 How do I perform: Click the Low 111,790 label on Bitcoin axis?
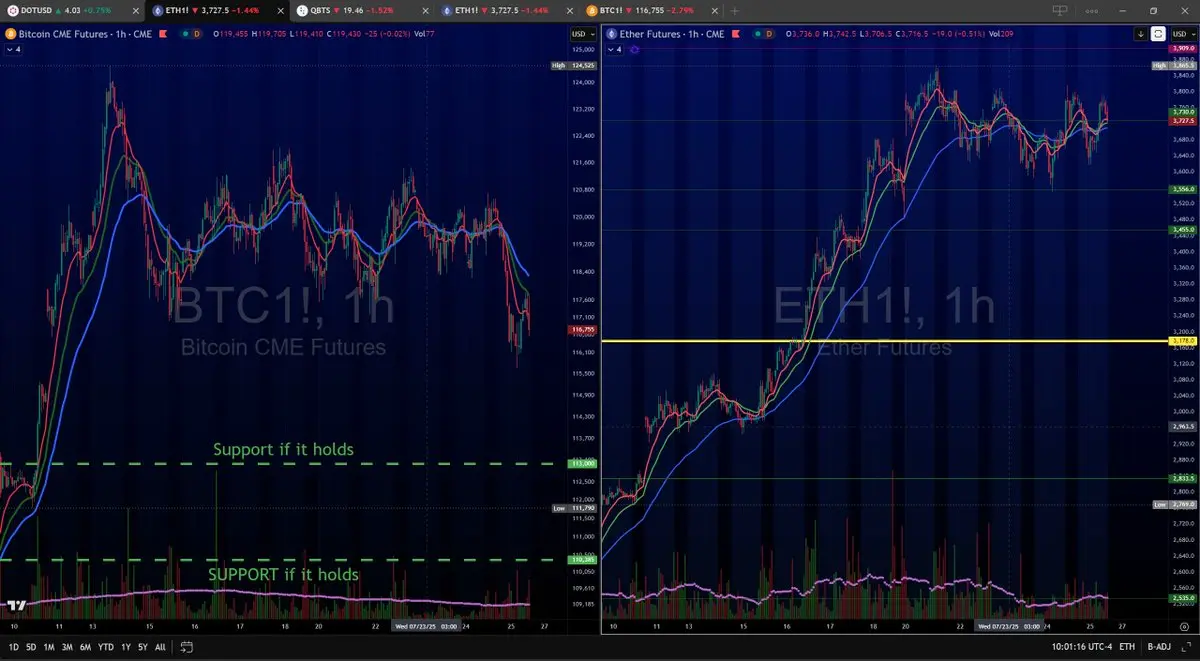[x=573, y=508]
